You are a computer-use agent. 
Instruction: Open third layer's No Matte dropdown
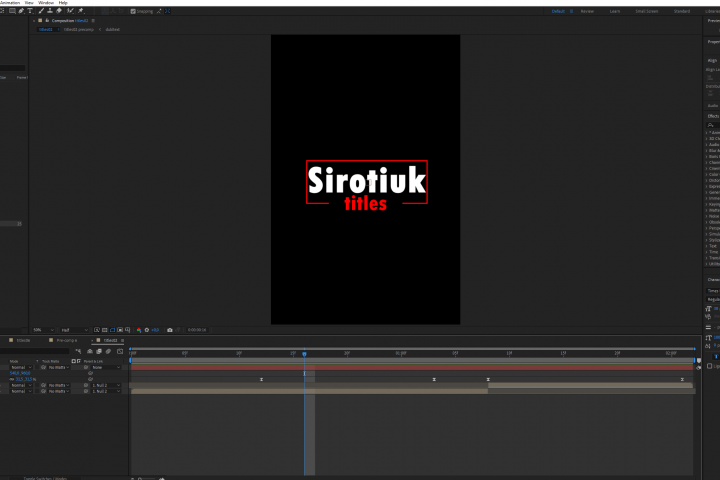point(58,391)
